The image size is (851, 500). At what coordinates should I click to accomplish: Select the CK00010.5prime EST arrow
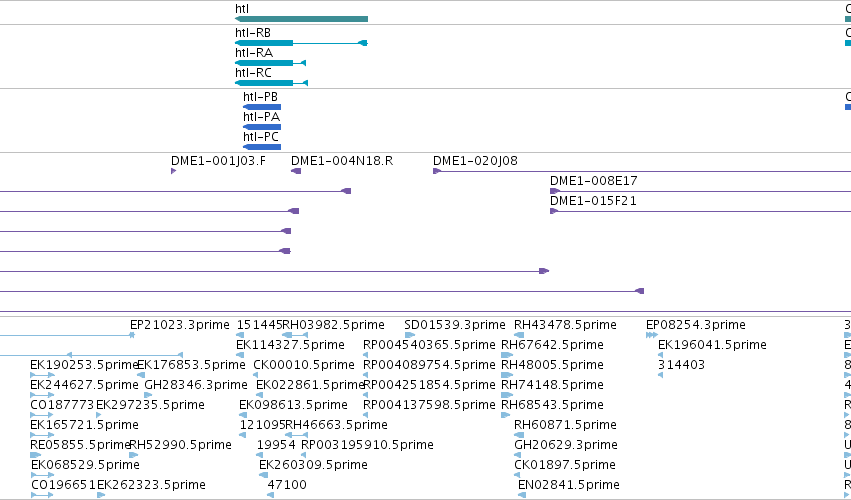pyautogui.click(x=257, y=375)
